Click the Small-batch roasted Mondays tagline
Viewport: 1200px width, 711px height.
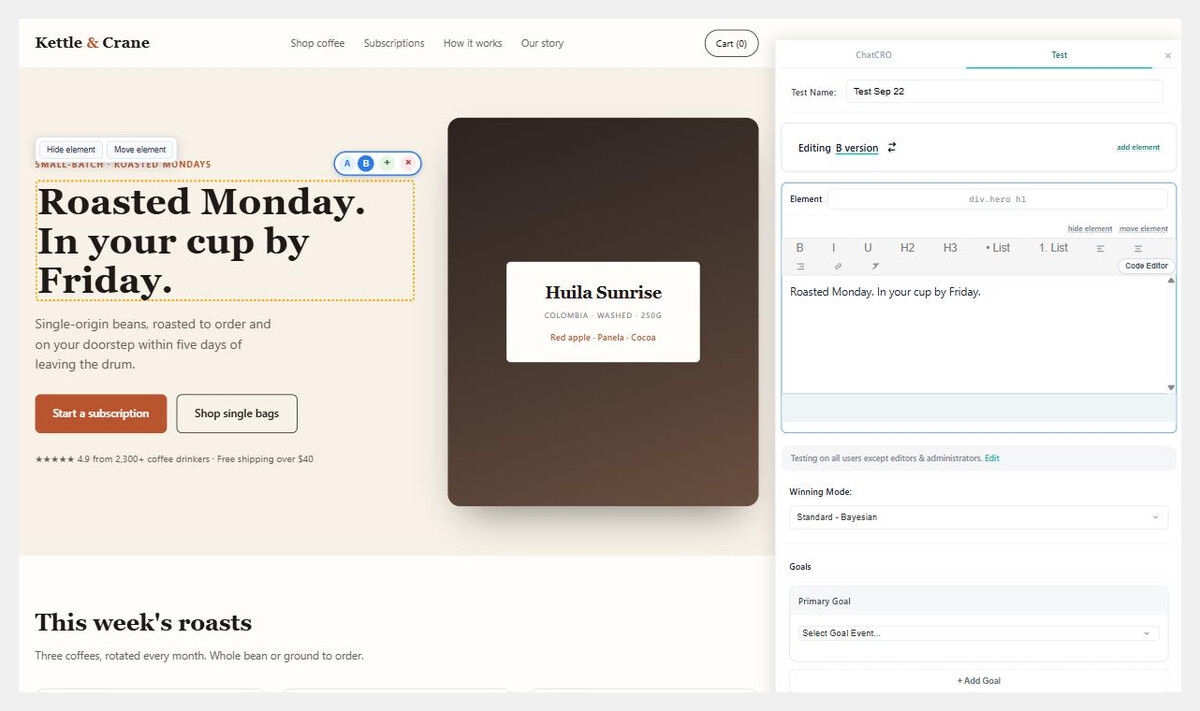pos(123,165)
